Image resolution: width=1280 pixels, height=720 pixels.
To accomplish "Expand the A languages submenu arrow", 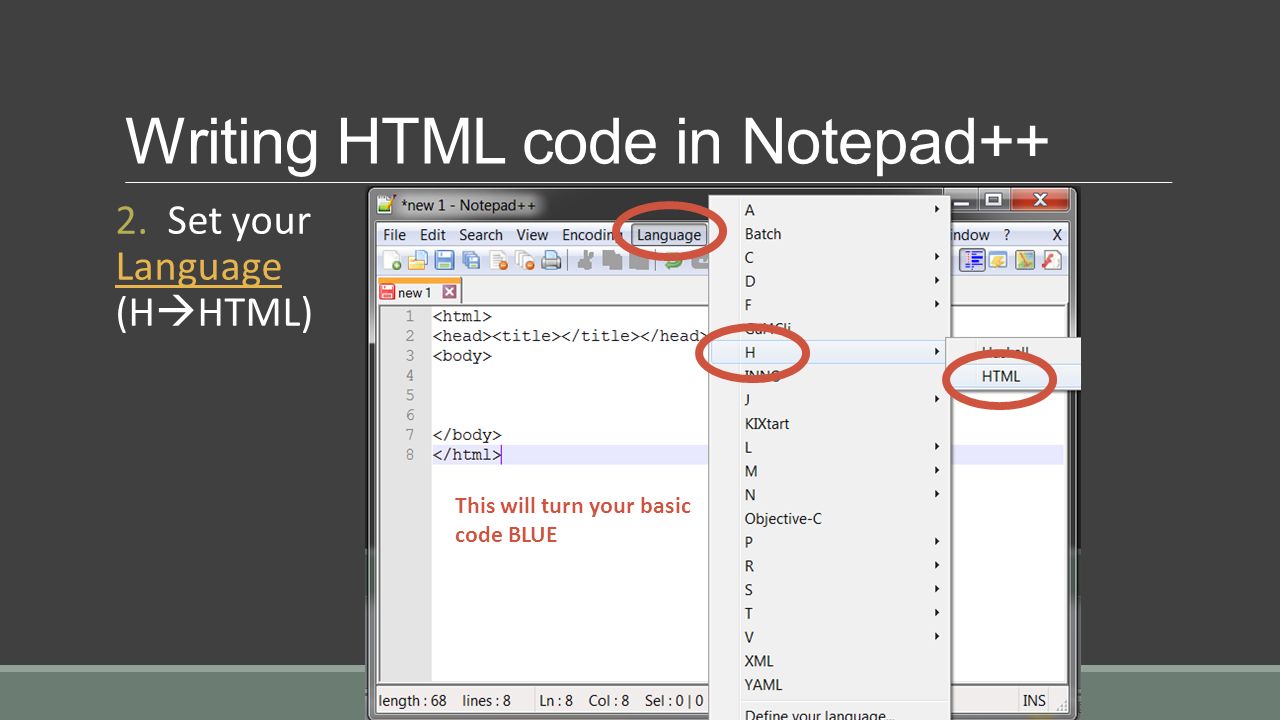I will 937,210.
